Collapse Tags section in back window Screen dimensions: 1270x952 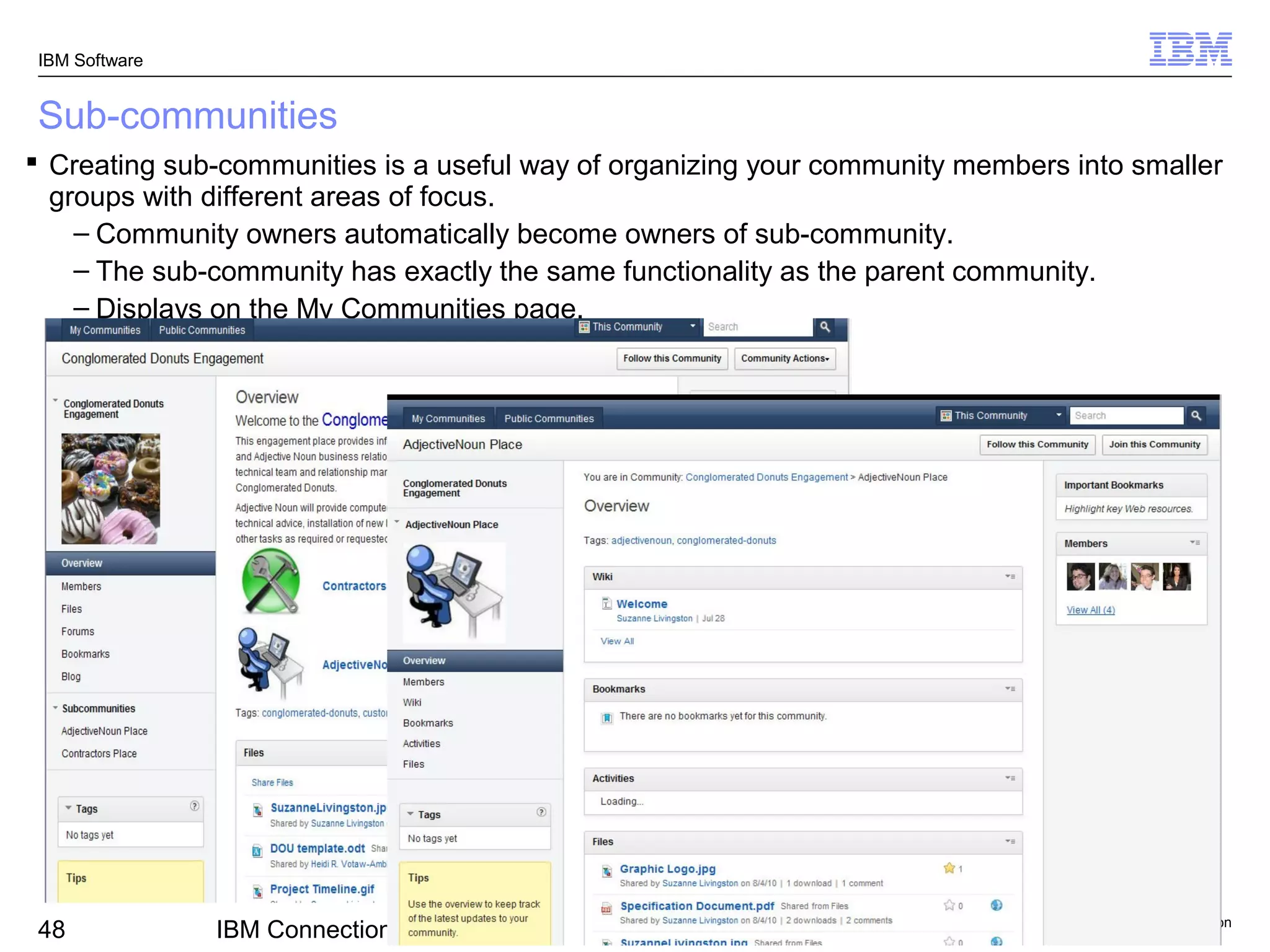(68, 808)
